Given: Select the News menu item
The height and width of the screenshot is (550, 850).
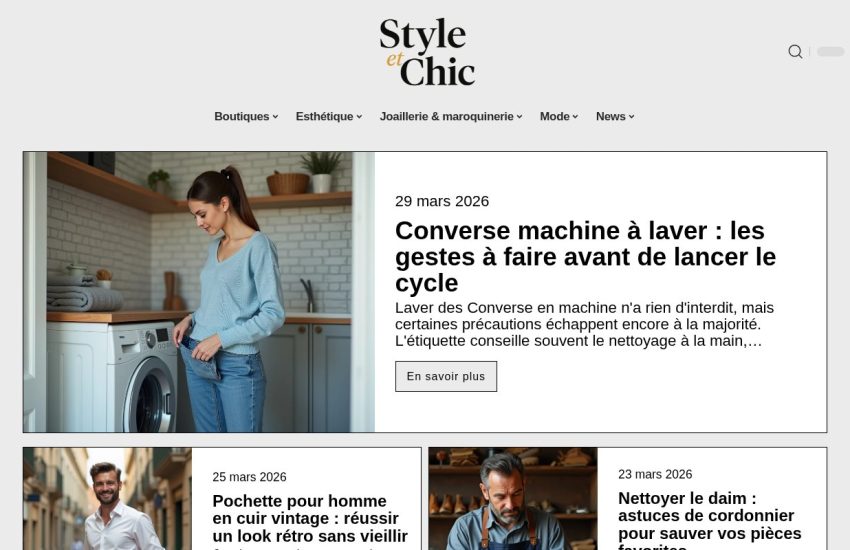Looking at the screenshot, I should [x=615, y=117].
